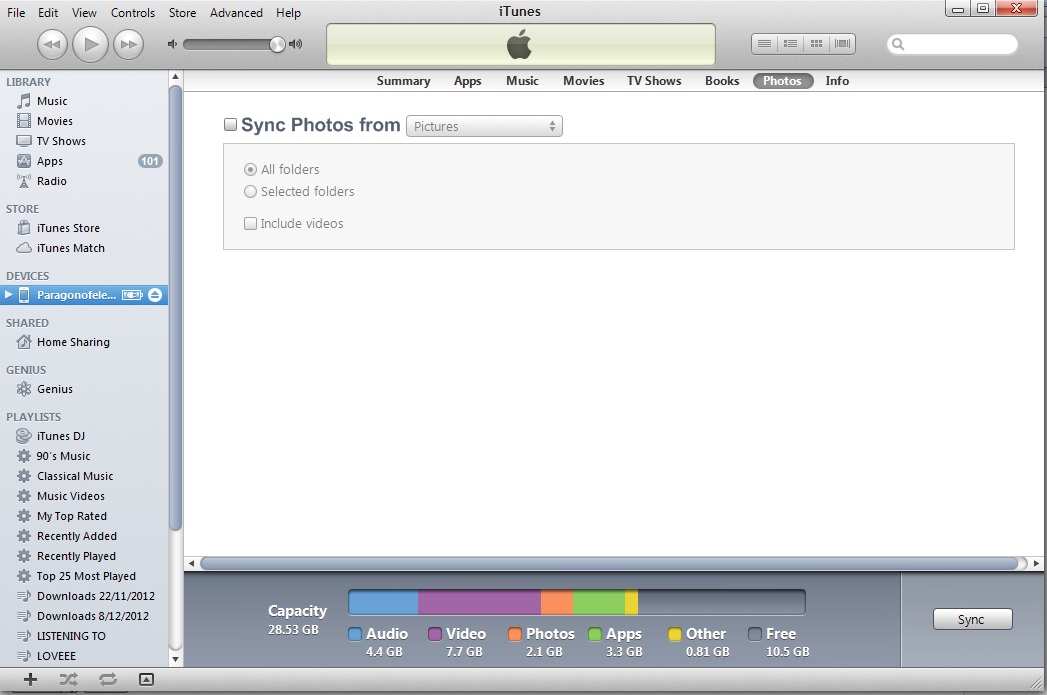Switch to the Summary tab

pos(403,81)
